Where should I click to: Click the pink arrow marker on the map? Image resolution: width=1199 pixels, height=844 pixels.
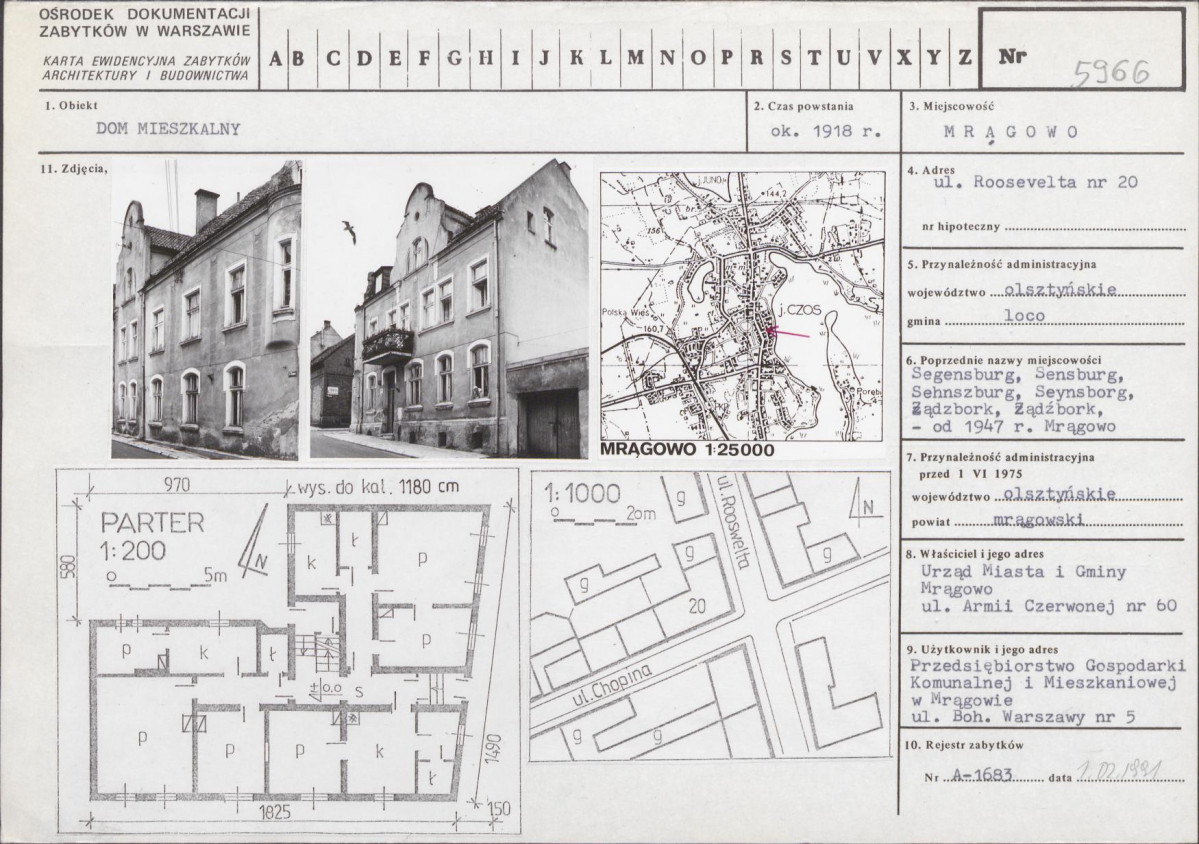[787, 333]
